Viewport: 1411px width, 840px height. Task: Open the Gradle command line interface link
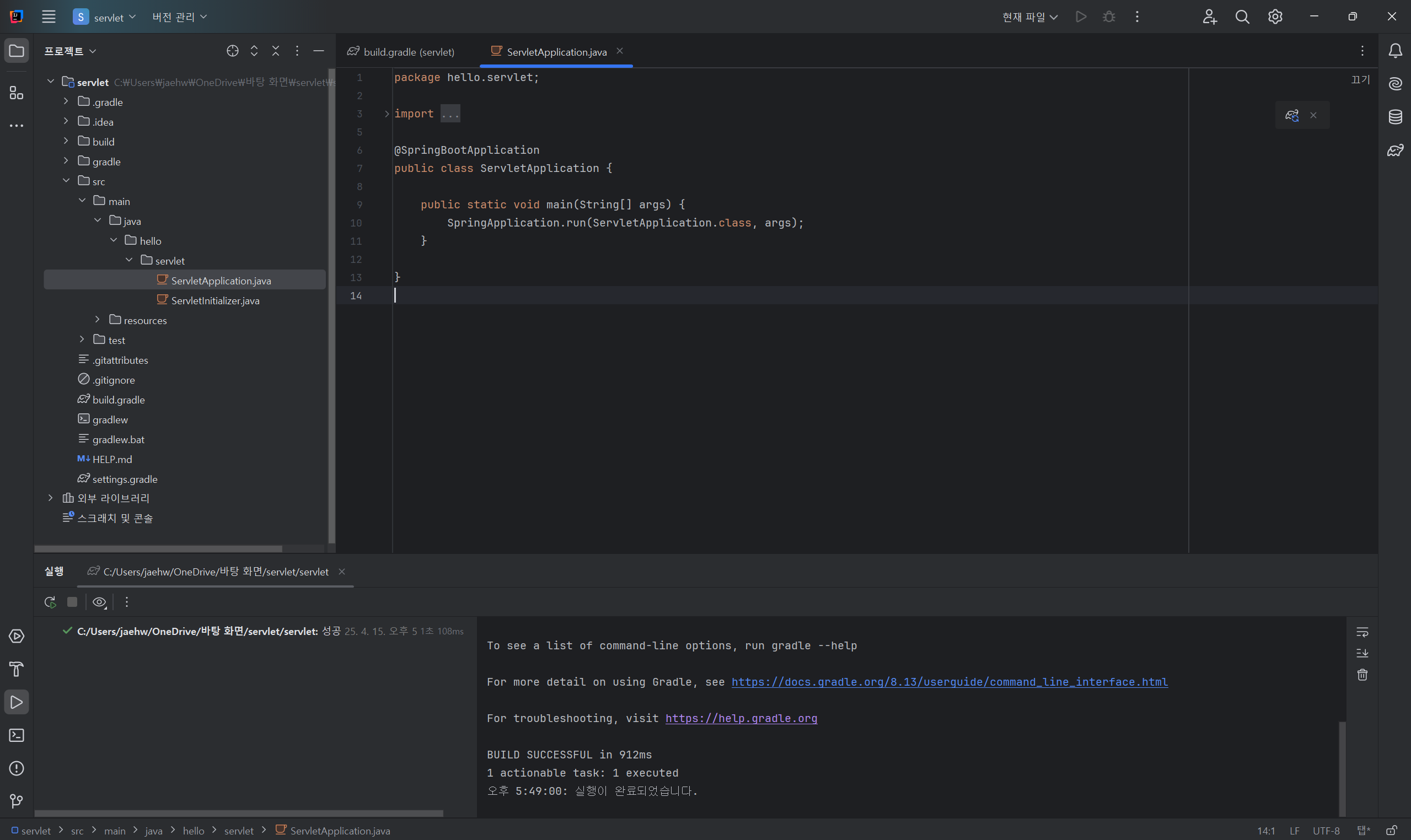point(949,682)
